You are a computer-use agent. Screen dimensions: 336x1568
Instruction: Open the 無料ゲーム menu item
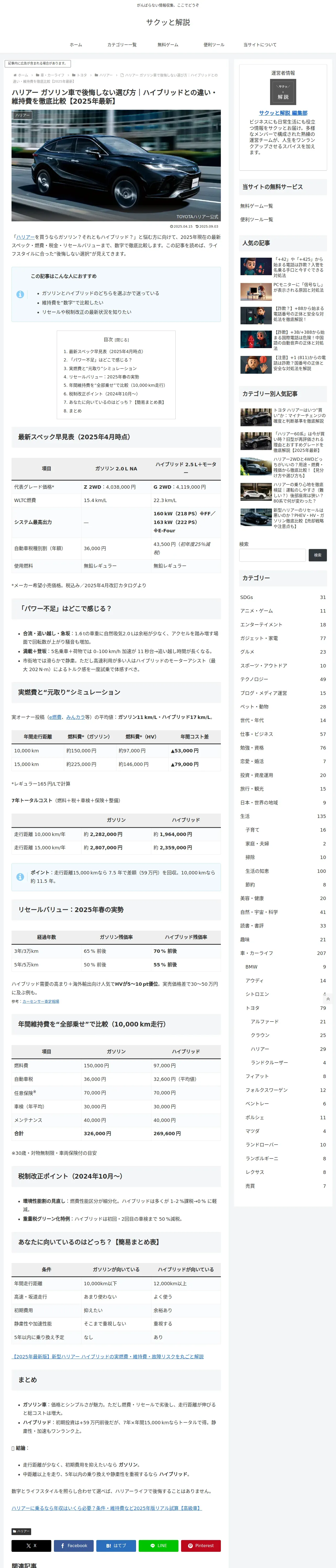tap(168, 45)
